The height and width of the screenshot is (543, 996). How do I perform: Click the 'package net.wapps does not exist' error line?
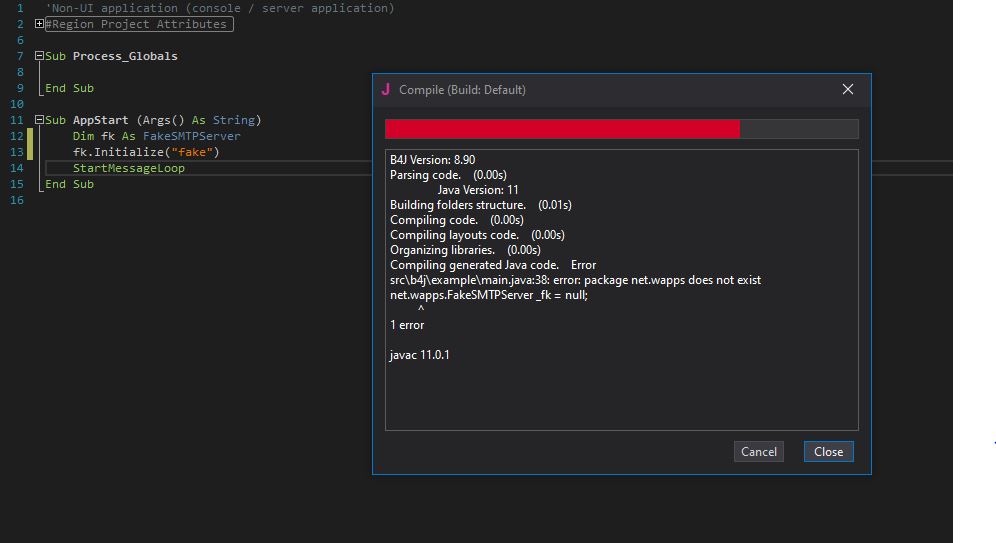pyautogui.click(x=575, y=280)
